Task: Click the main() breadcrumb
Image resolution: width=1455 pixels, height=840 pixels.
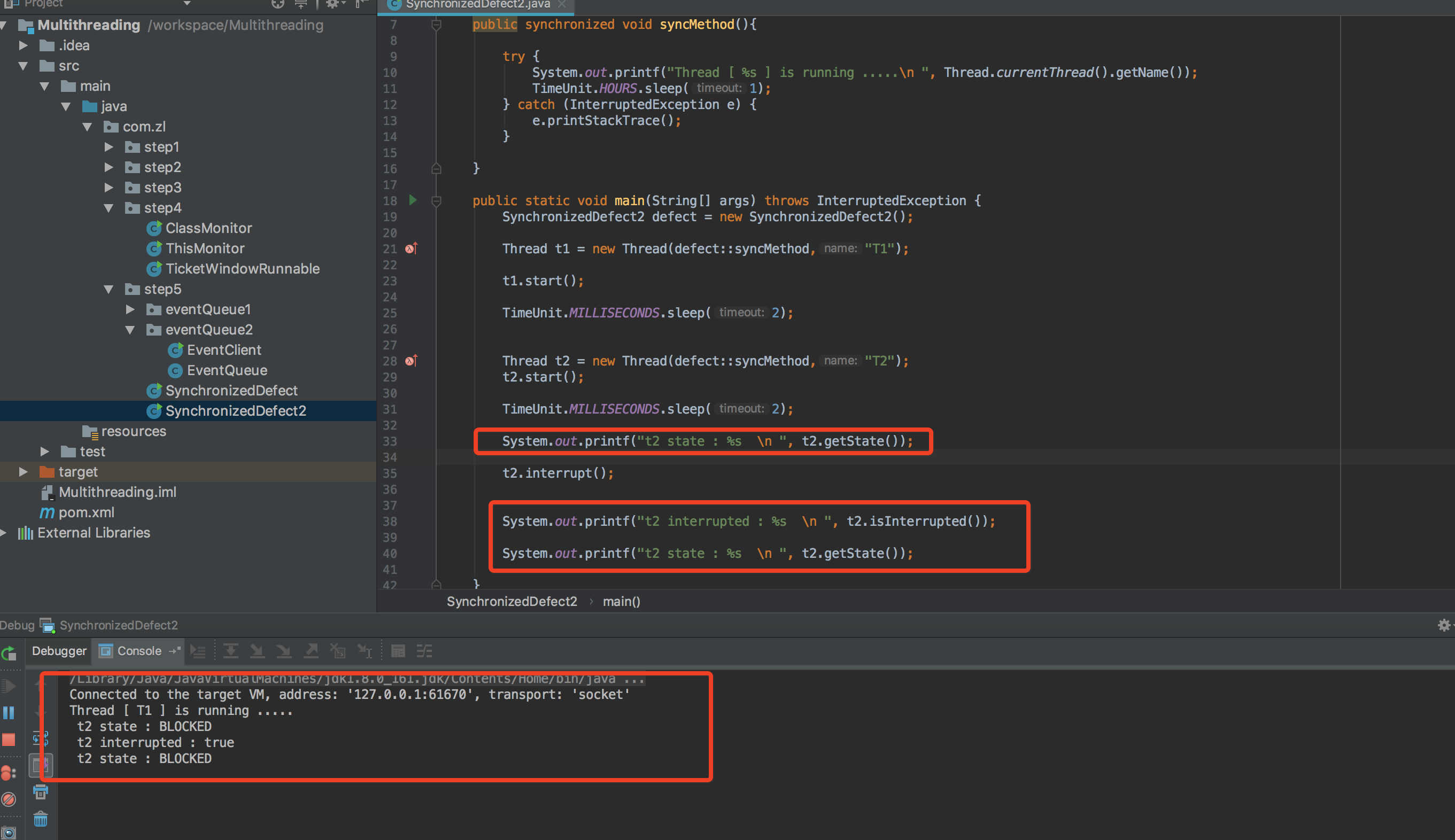Action: coord(621,601)
